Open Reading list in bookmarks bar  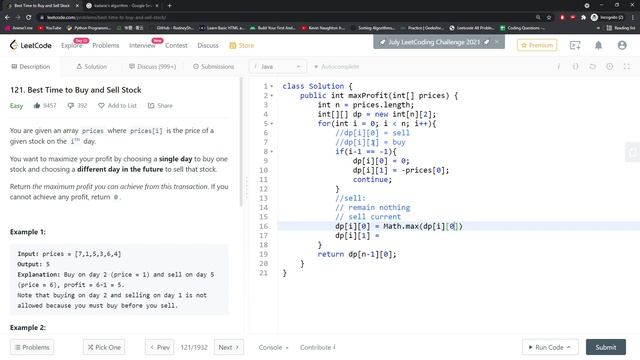[x=621, y=28]
